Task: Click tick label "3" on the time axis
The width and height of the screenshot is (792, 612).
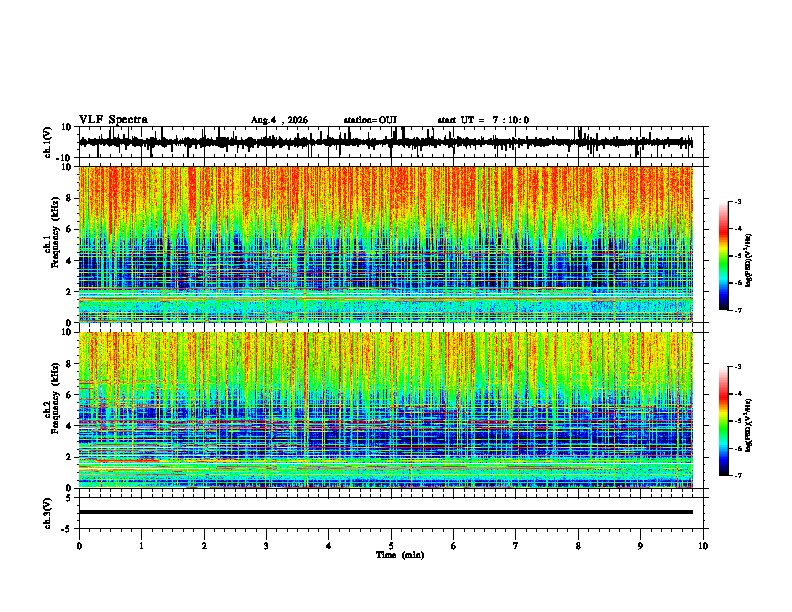Action: click(x=266, y=546)
